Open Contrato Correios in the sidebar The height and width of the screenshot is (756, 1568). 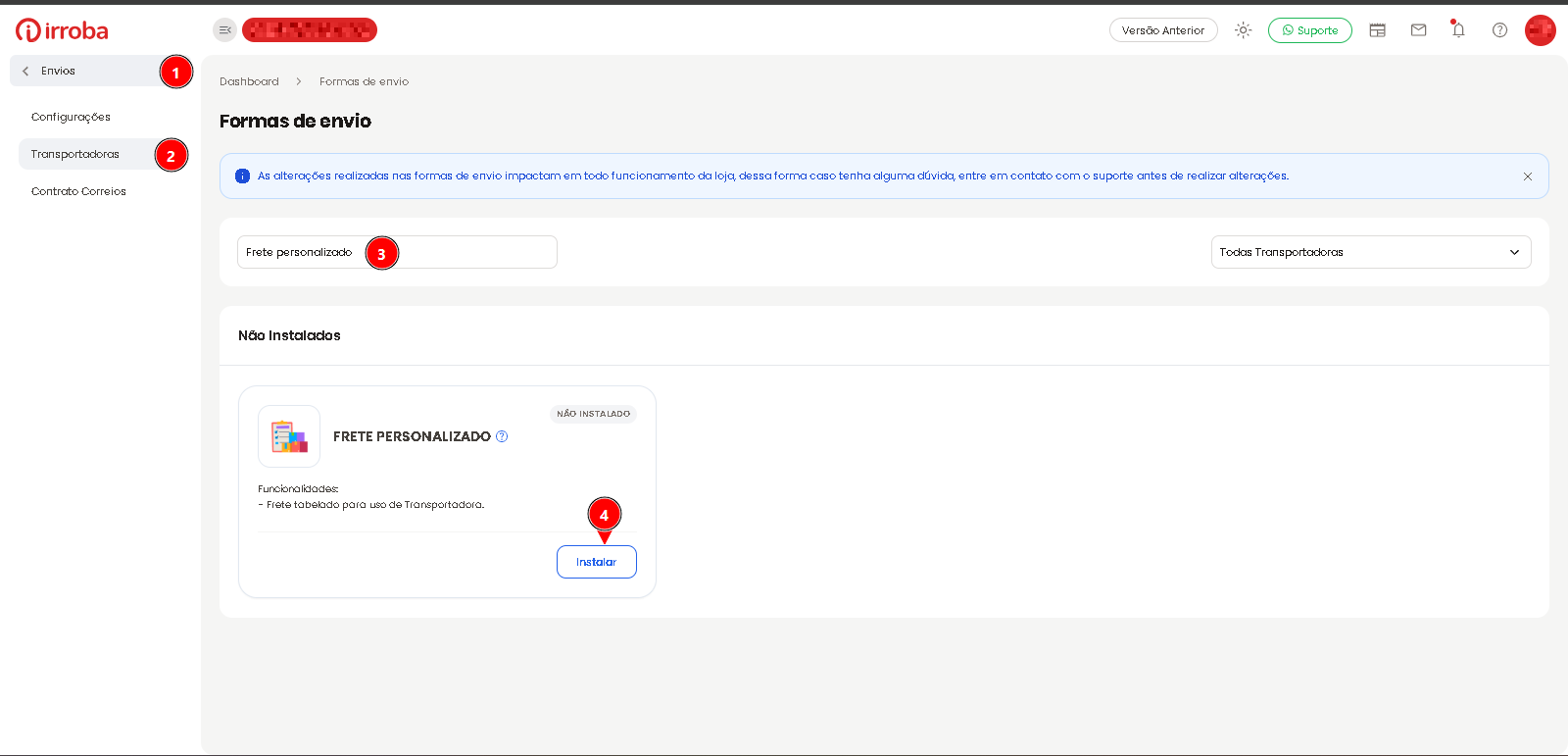tap(78, 191)
